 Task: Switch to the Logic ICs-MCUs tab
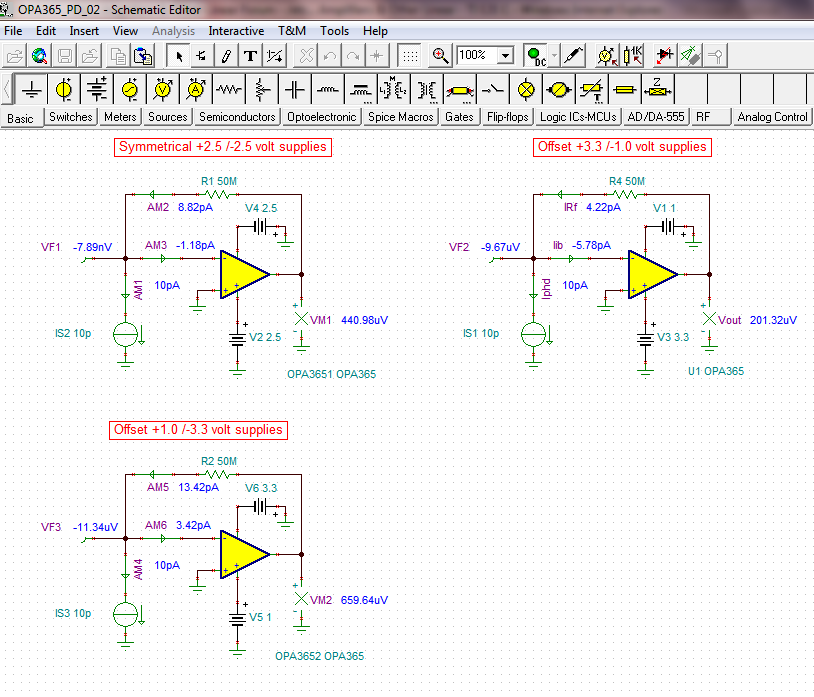(578, 117)
